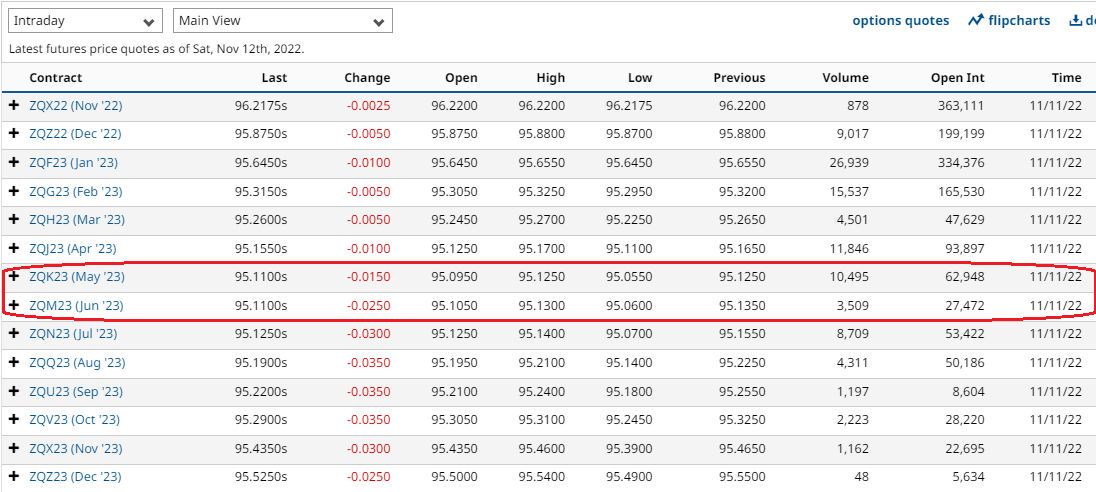
Task: Sort by the Volume column header
Action: 846,78
